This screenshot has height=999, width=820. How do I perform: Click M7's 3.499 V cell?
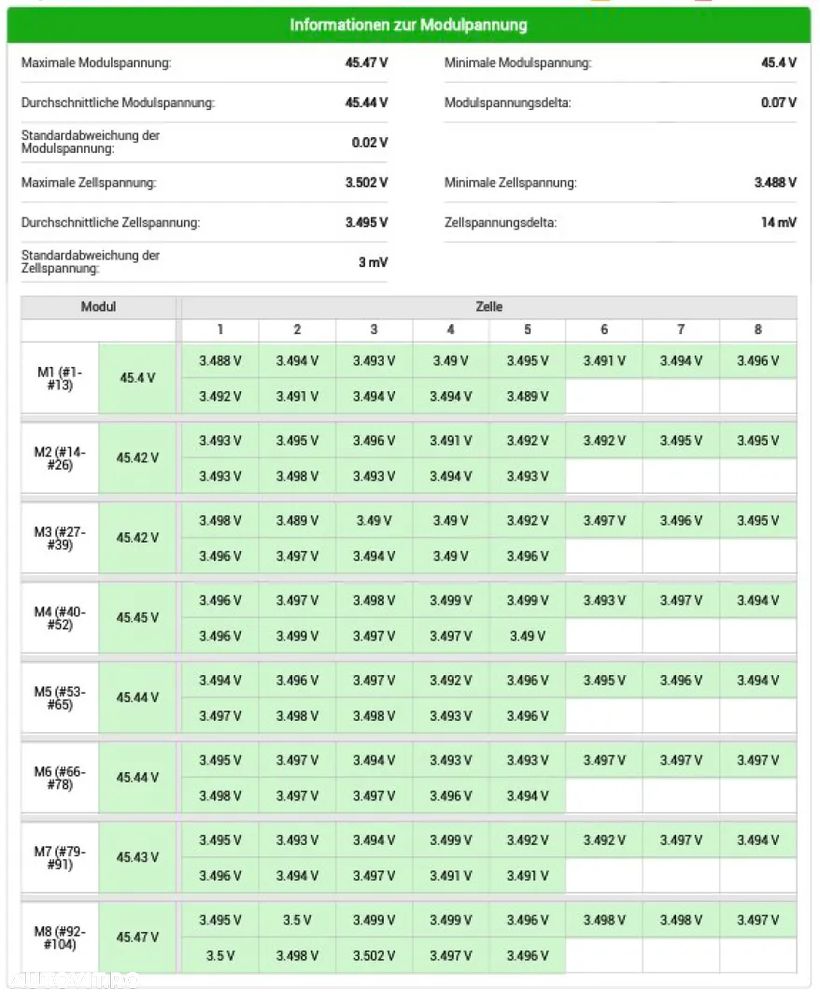450,840
